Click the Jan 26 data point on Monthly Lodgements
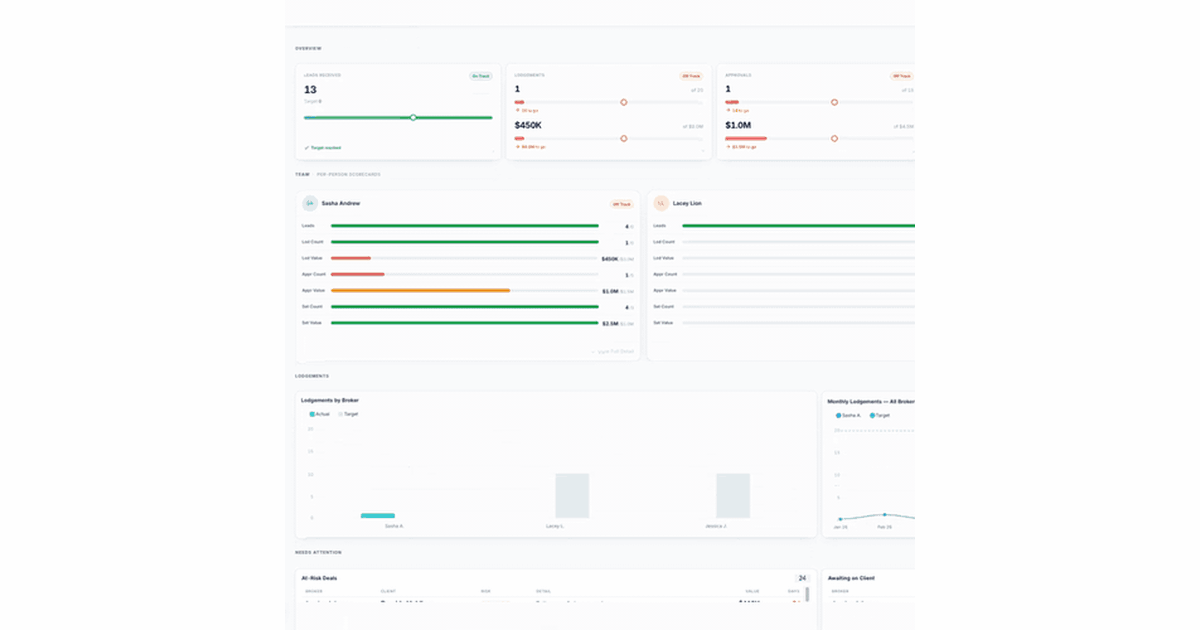This screenshot has height=630, width=1200. 839,520
